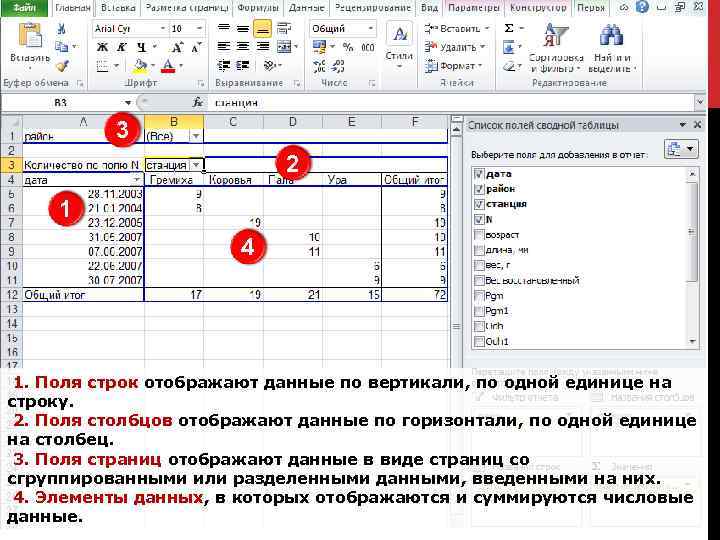Check the 'возраст' field checkbox
720x540 pixels.
click(x=479, y=235)
